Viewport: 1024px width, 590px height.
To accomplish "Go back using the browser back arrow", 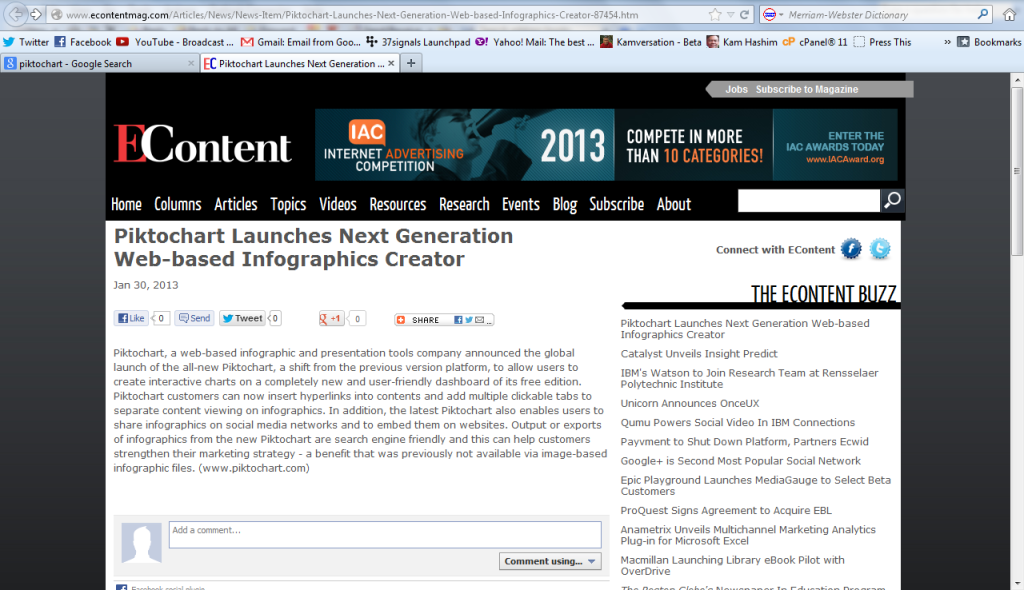I will click(15, 14).
